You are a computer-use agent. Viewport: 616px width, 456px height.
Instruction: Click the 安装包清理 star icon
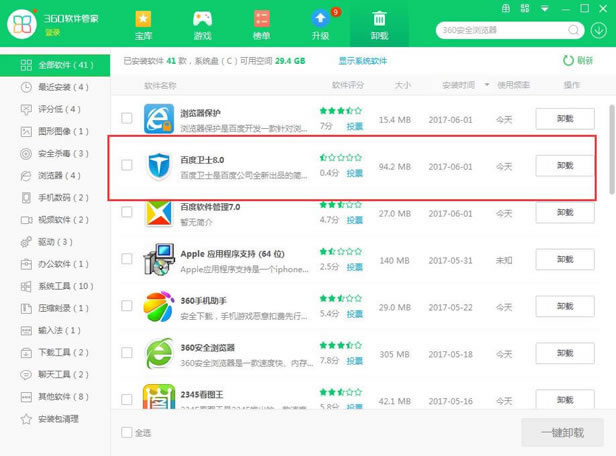point(26,419)
